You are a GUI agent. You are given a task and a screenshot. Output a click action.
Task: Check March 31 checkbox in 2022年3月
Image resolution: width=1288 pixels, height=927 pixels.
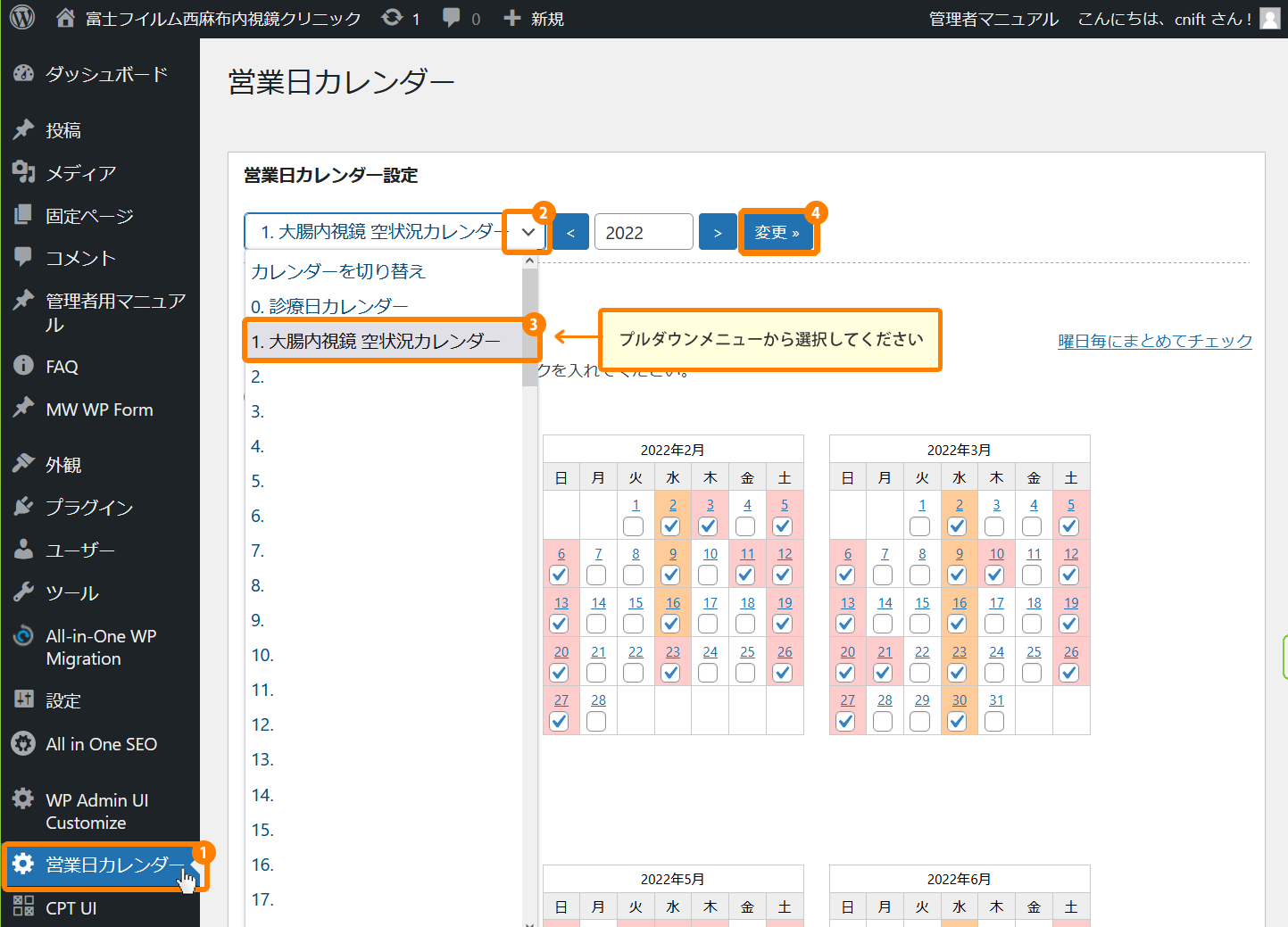coord(995,721)
